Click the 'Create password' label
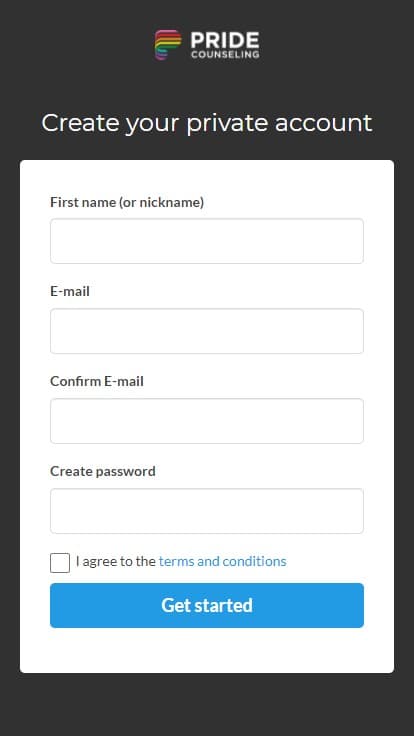This screenshot has width=414, height=736. [x=103, y=471]
